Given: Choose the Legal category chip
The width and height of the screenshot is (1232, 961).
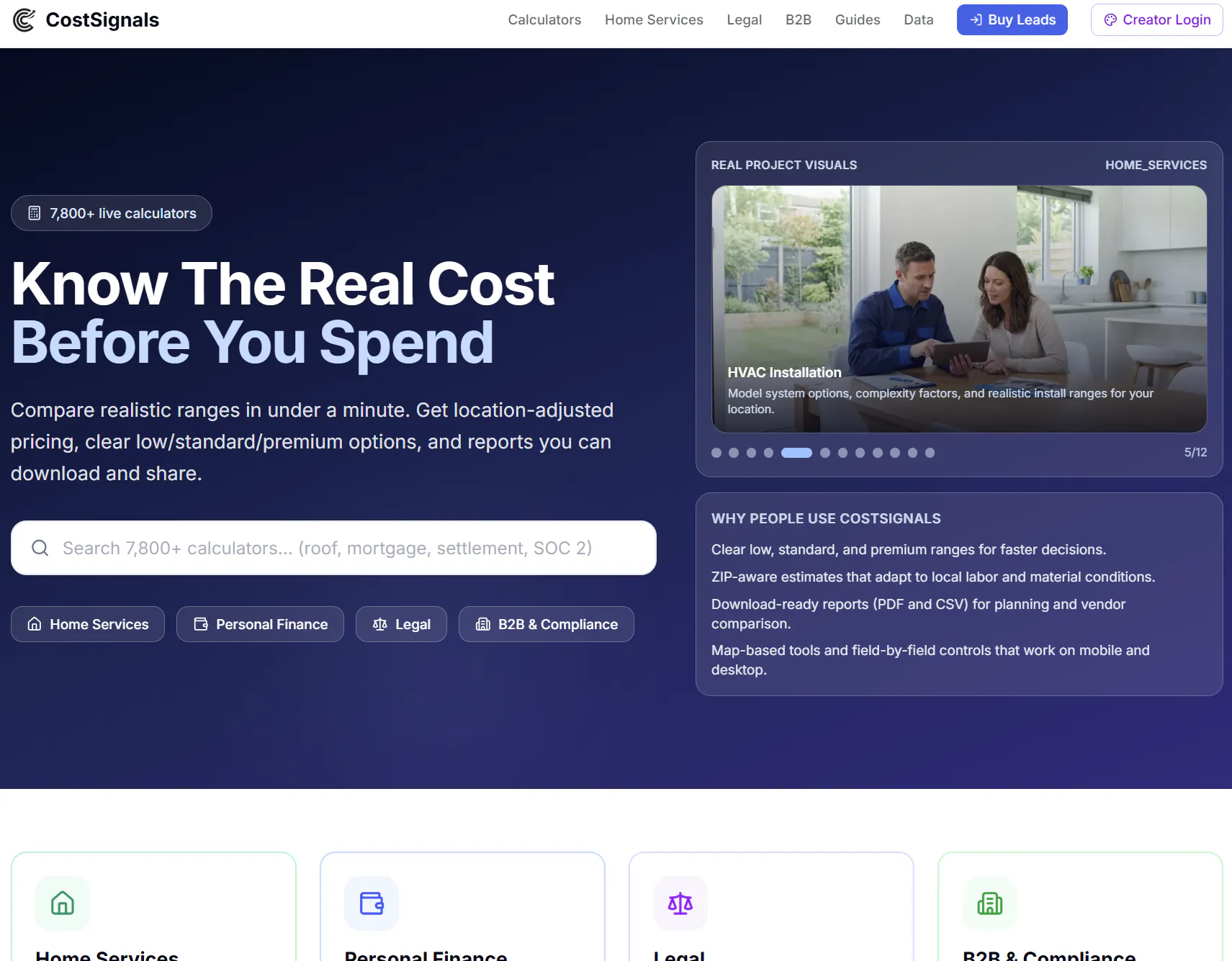Looking at the screenshot, I should [401, 624].
